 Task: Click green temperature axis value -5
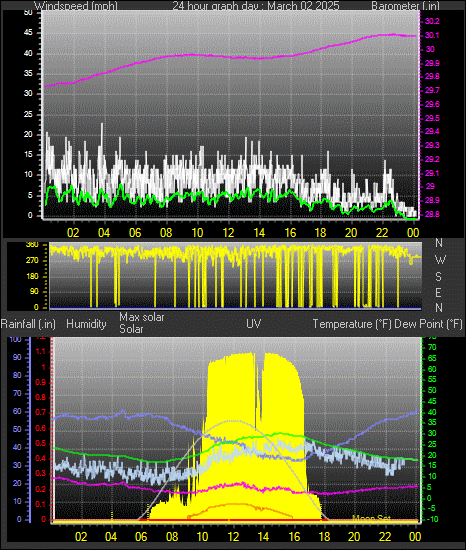click(431, 509)
